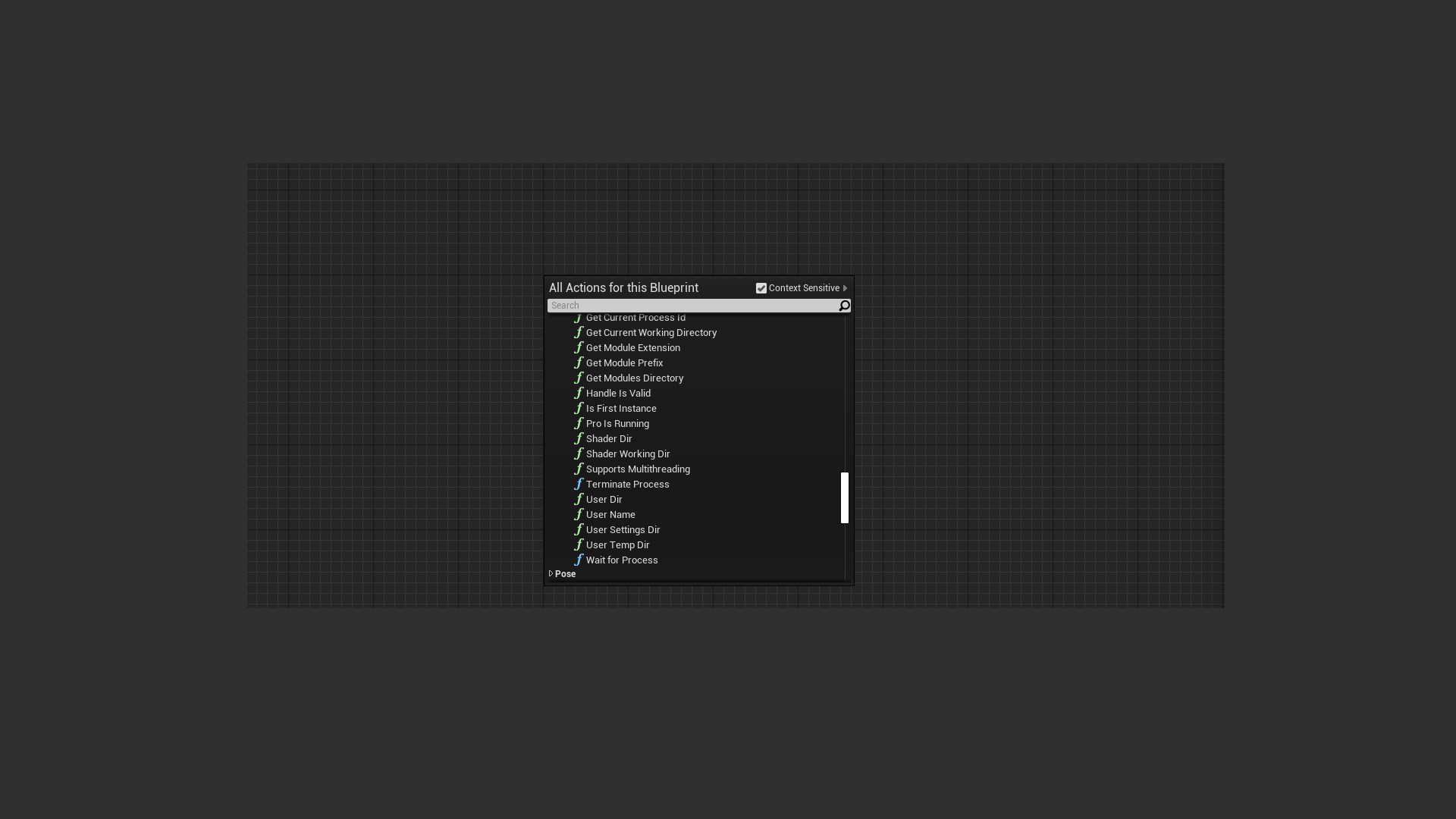Select the Pro Is Running action
1456x819 pixels.
617,423
